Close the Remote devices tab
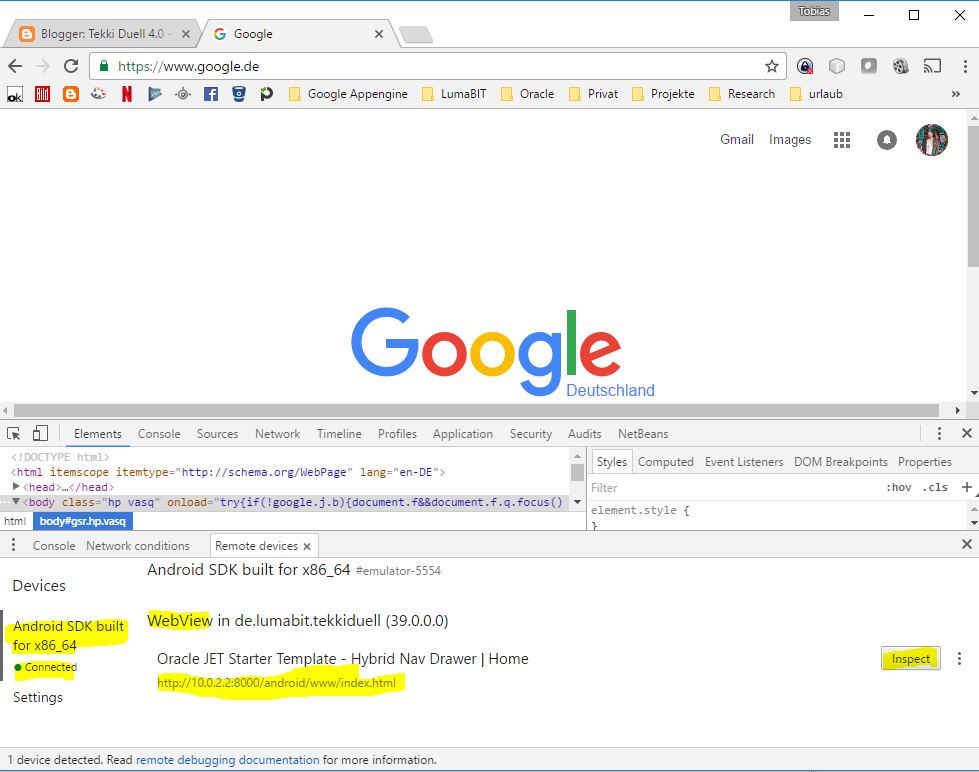The width and height of the screenshot is (979, 772). [x=307, y=547]
